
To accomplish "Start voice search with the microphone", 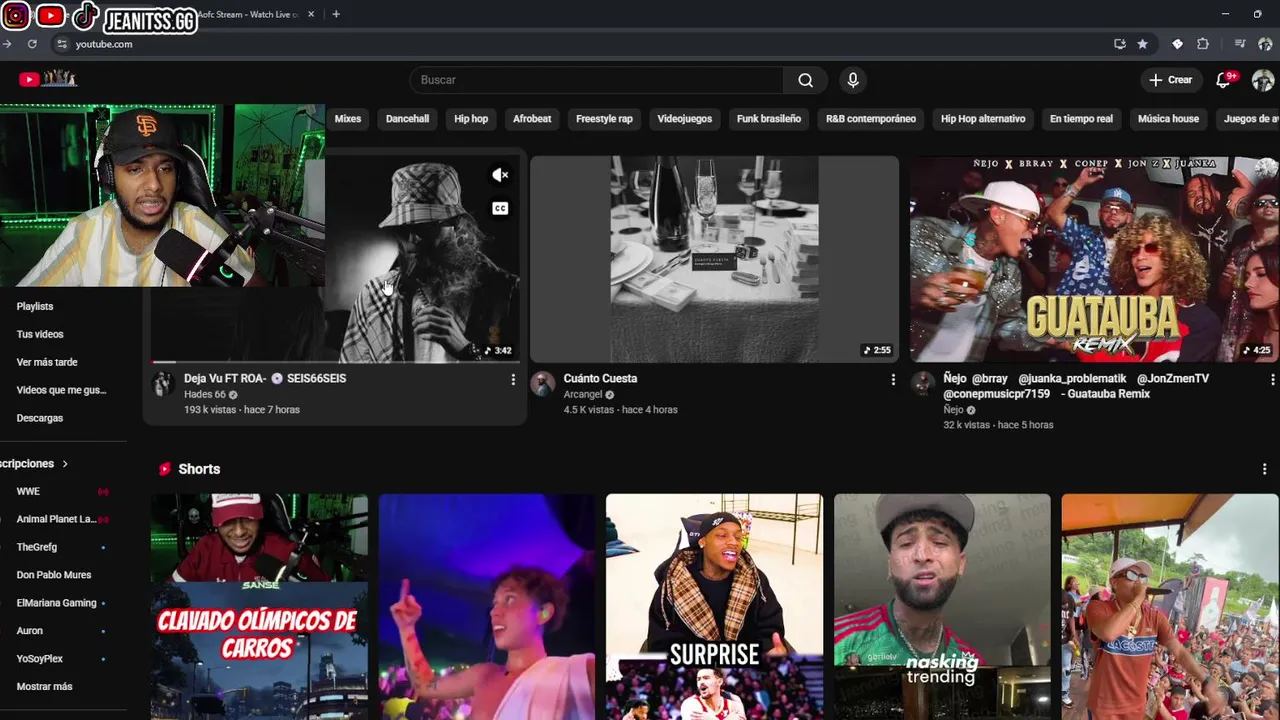I will pos(852,80).
